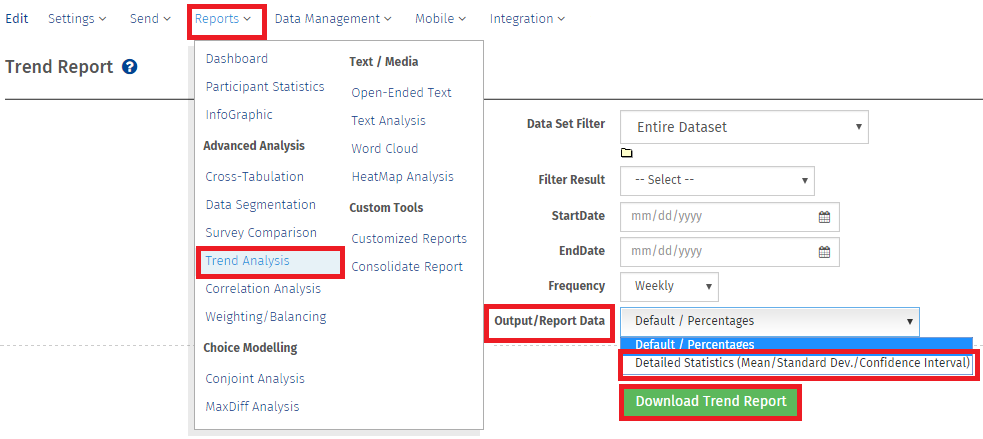Open the Filter Result select dropdown
The width and height of the screenshot is (983, 439).
coord(717,180)
